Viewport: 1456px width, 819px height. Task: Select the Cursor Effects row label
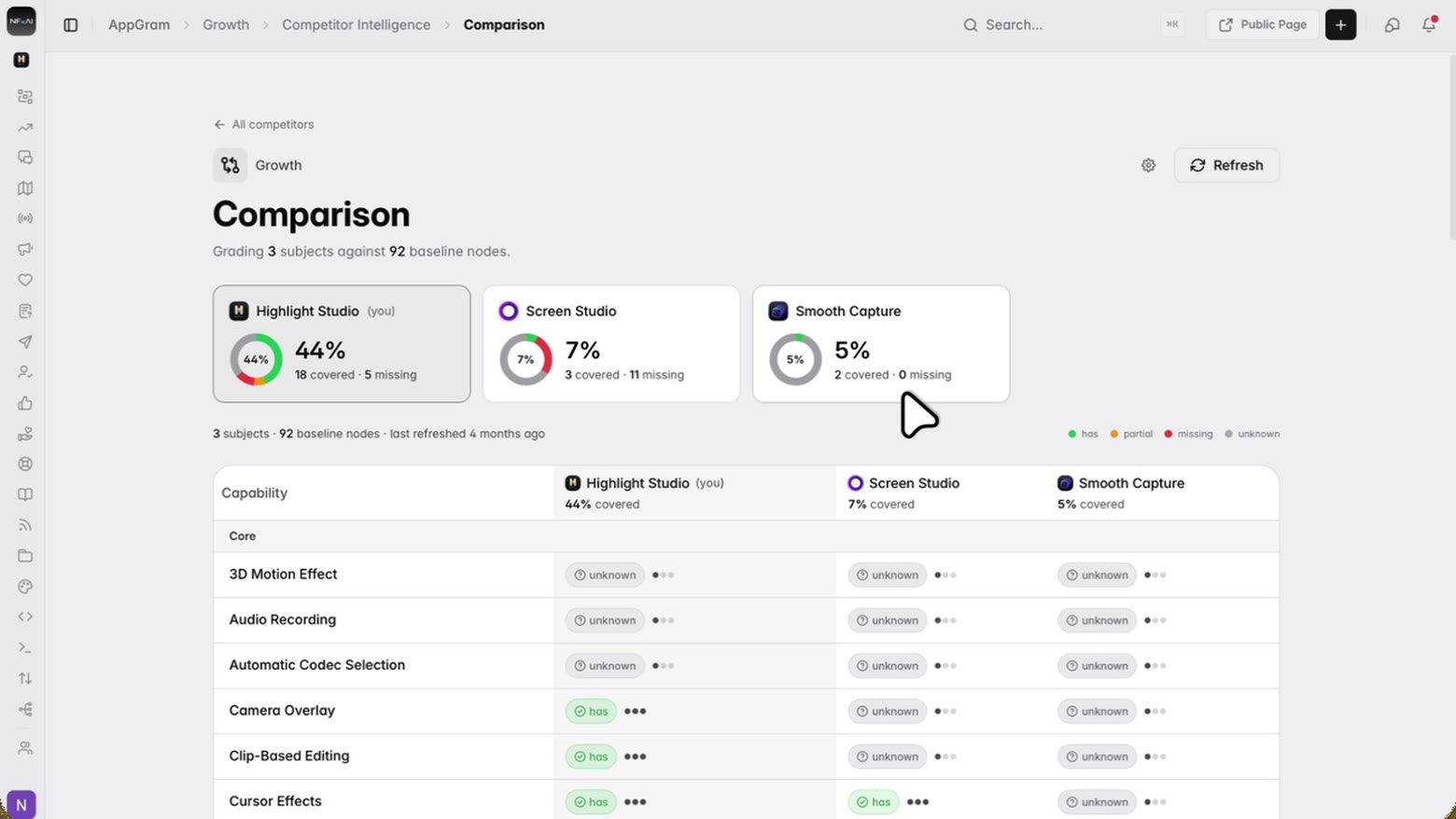click(275, 801)
